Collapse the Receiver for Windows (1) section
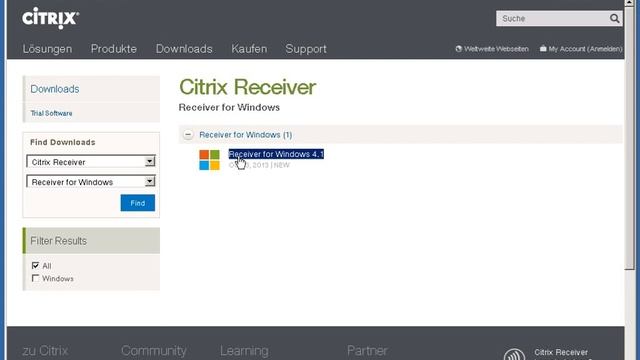The image size is (640, 360). coord(188,134)
